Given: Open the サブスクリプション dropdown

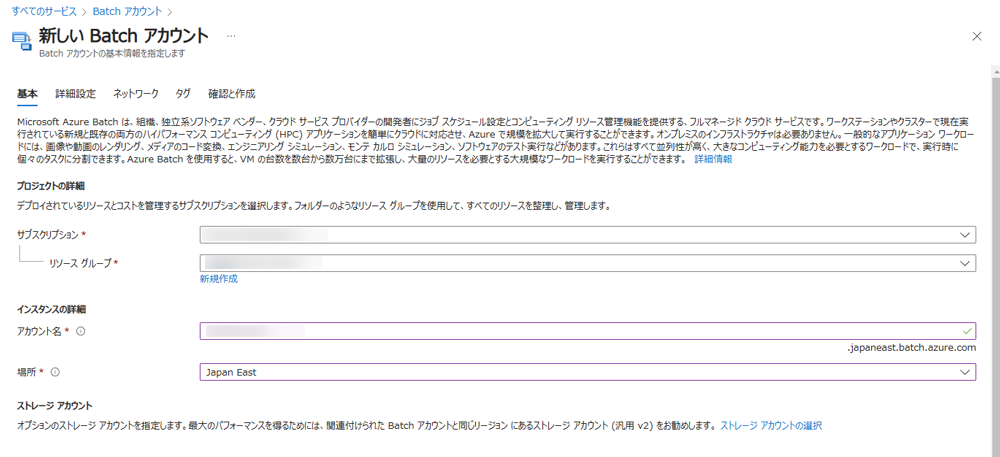Looking at the screenshot, I should 587,235.
